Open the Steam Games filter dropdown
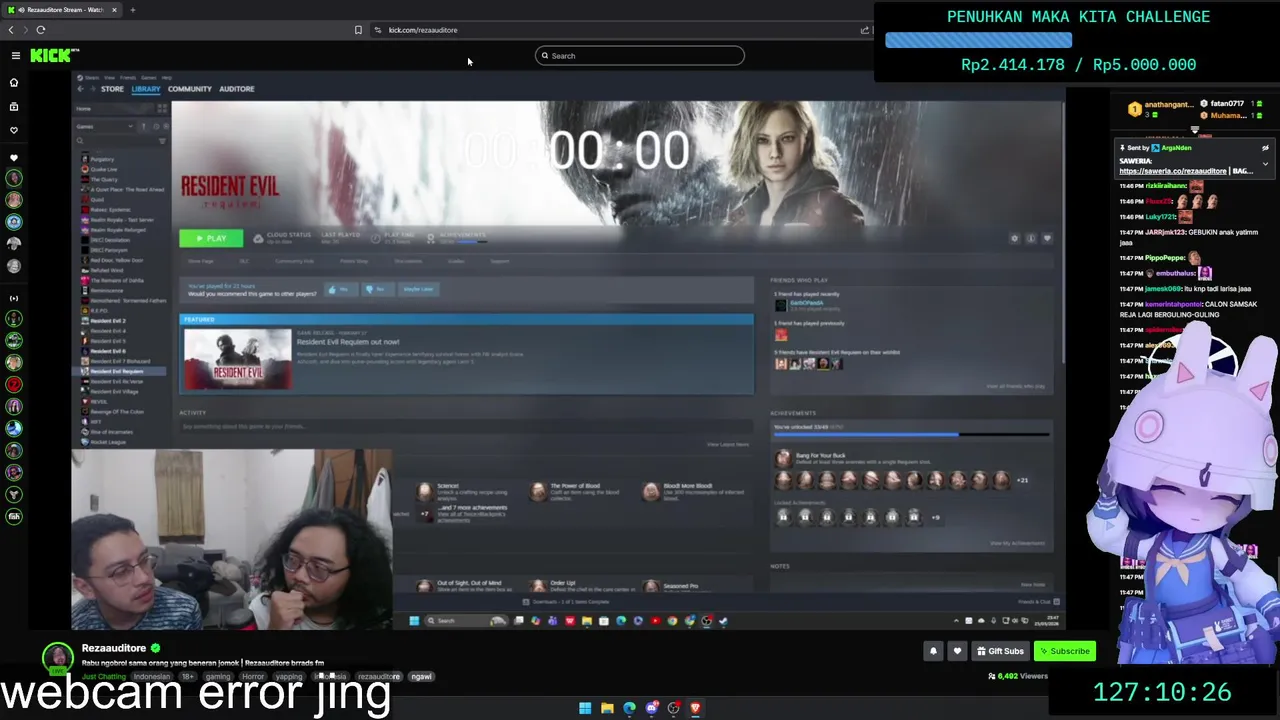The height and width of the screenshot is (720, 1280). tap(105, 127)
